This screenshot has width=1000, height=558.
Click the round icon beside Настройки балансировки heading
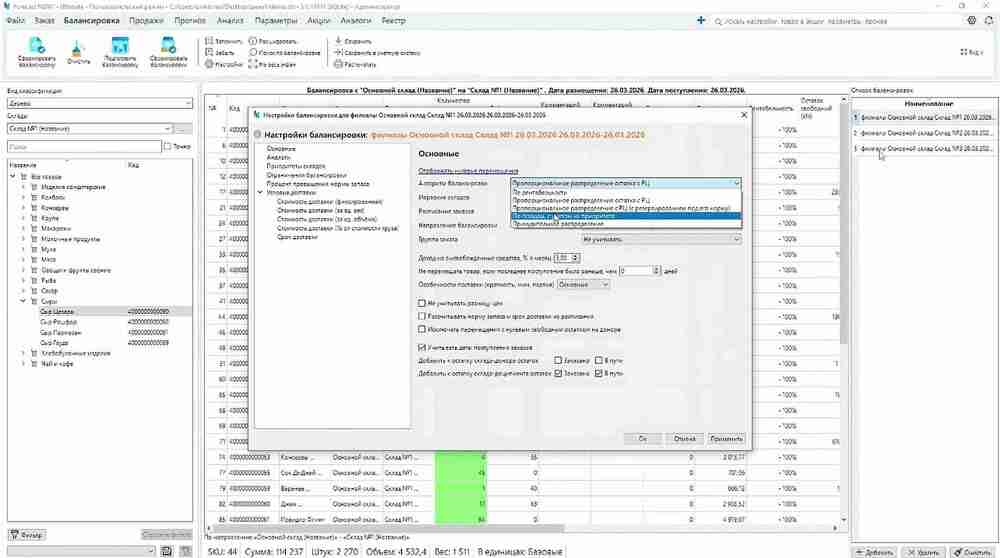[258, 135]
